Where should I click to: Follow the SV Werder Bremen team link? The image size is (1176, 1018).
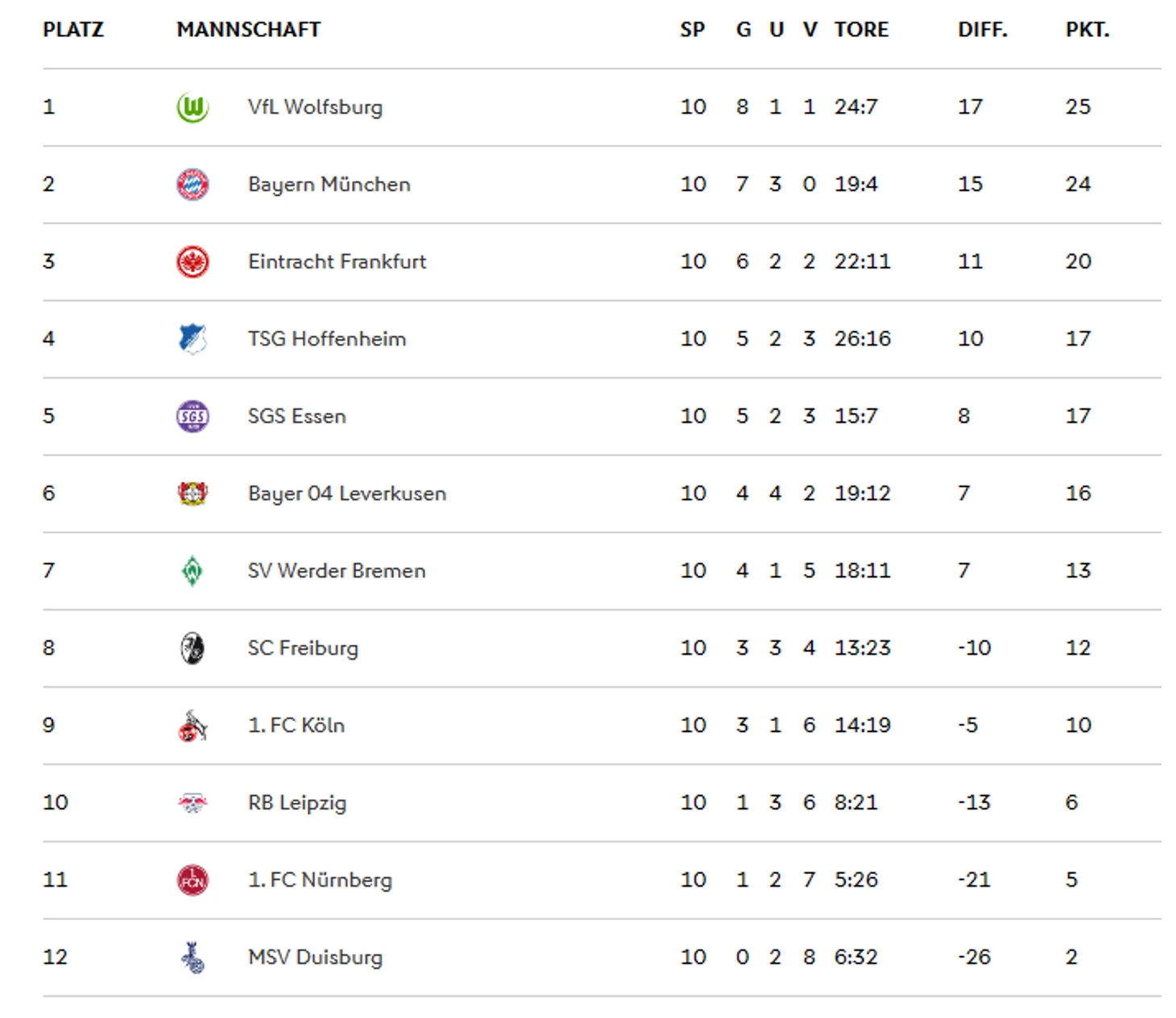tap(337, 571)
